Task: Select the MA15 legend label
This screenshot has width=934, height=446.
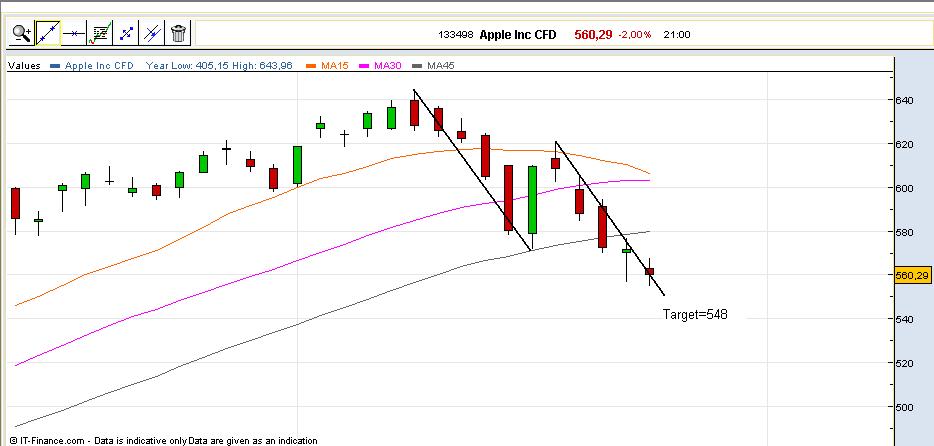Action: [x=334, y=66]
